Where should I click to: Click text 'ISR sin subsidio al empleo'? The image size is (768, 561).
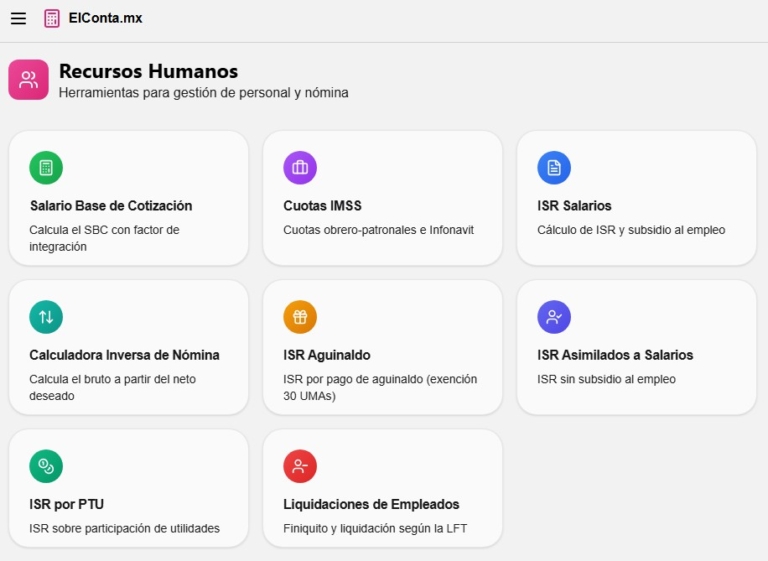tap(606, 379)
